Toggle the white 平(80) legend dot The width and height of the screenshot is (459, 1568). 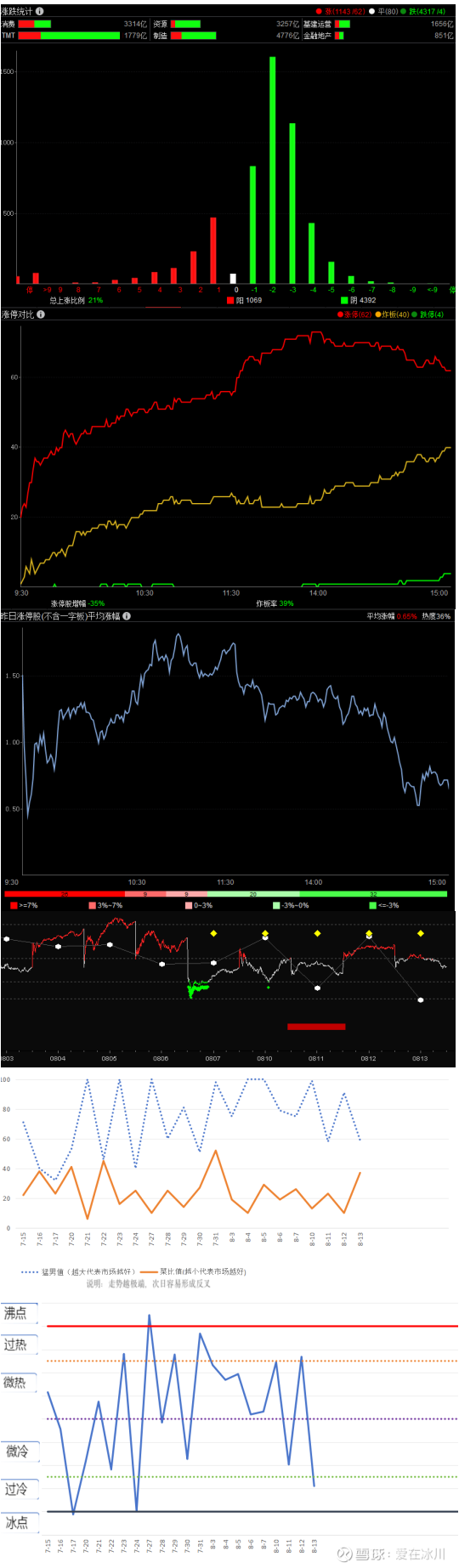click(372, 12)
